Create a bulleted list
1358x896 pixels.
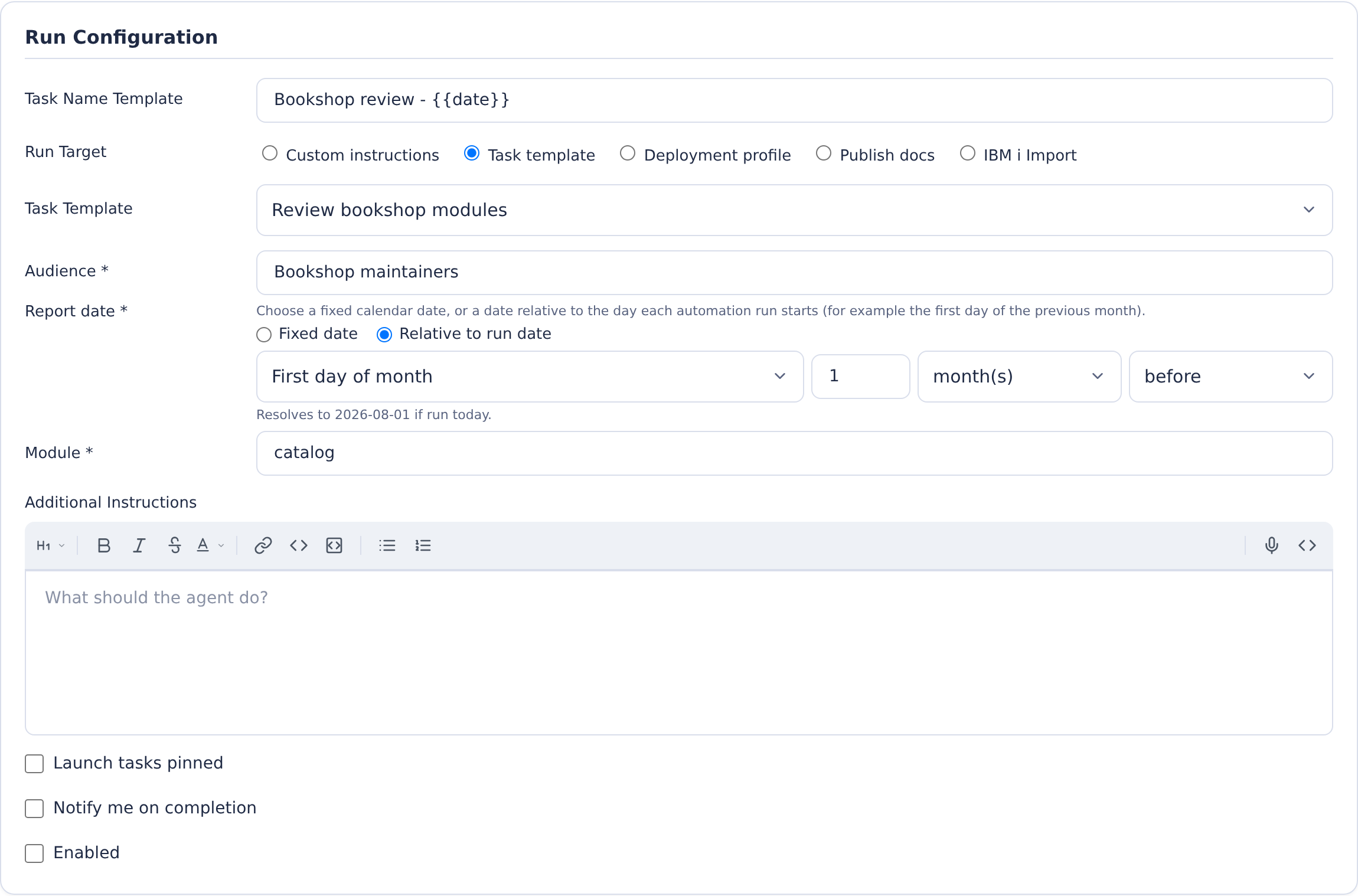[387, 546]
